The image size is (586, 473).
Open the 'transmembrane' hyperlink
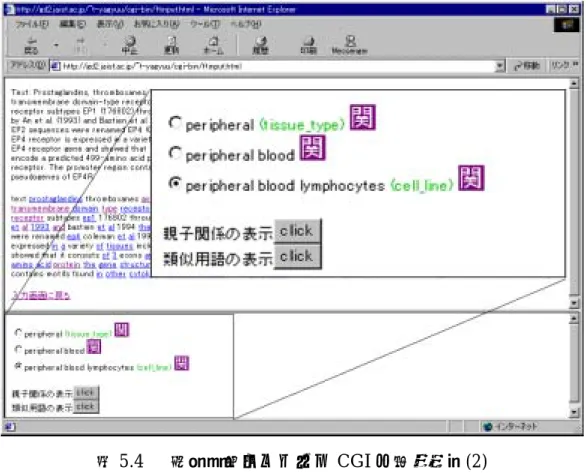point(40,208)
